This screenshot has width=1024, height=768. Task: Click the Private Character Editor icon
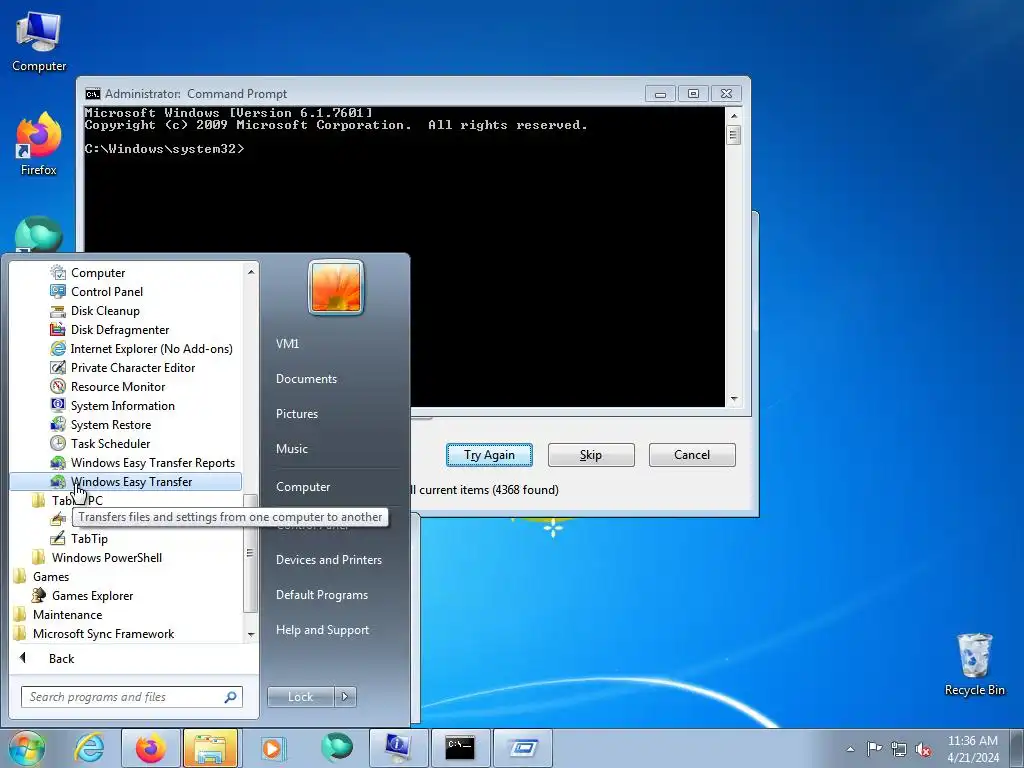58,368
